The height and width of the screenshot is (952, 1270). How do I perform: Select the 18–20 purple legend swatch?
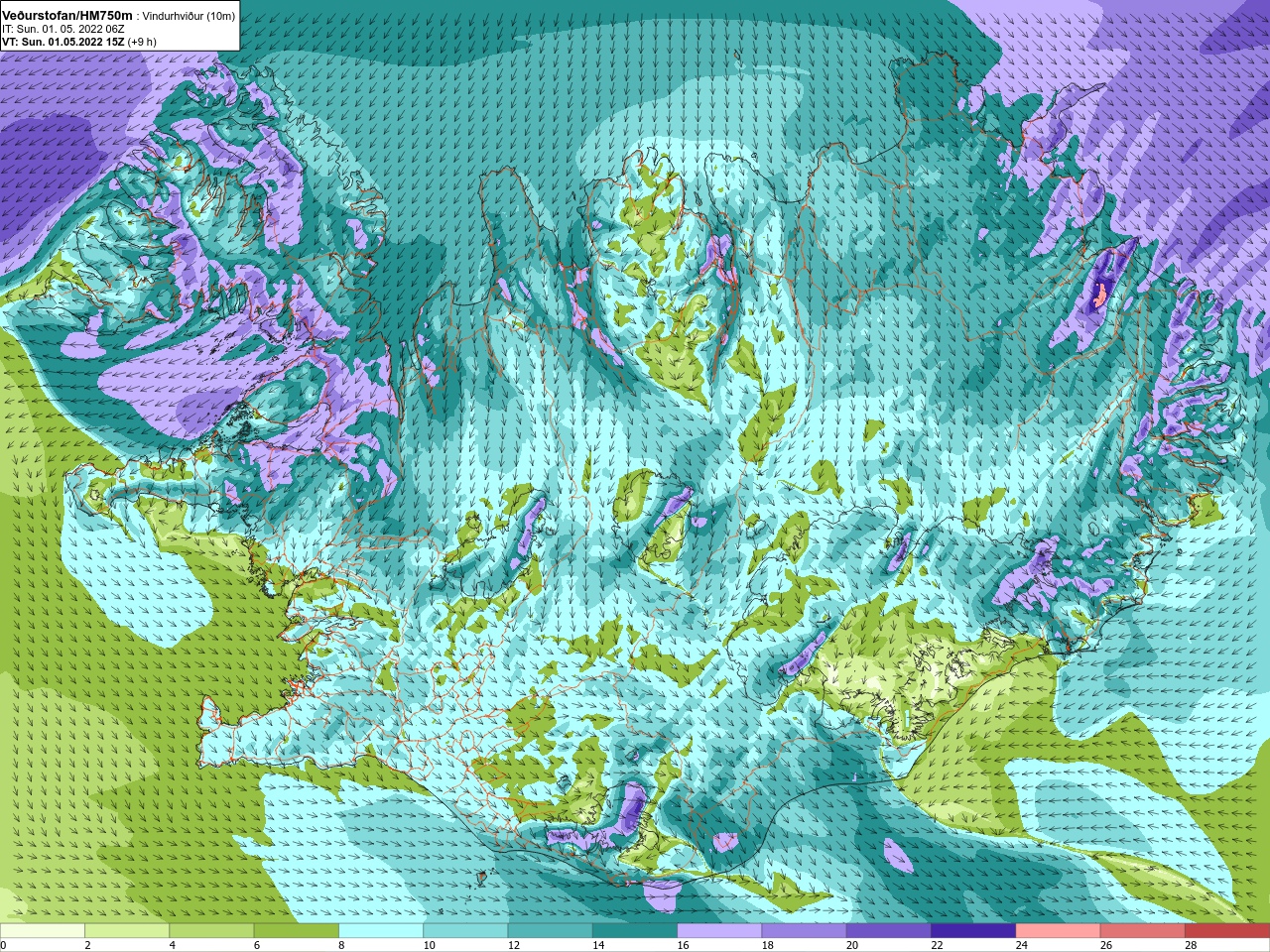pyautogui.click(x=804, y=931)
